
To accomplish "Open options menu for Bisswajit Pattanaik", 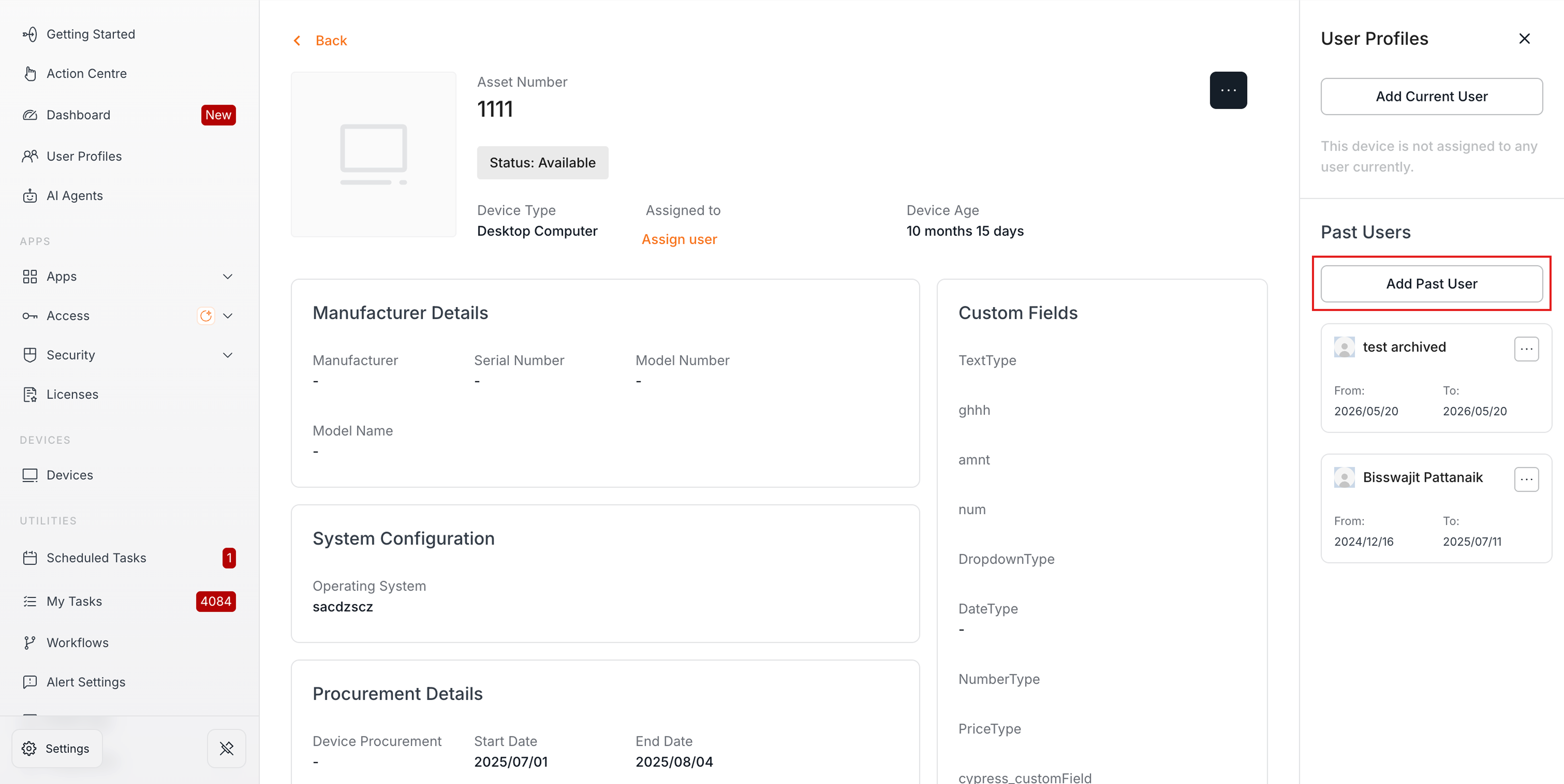I will pyautogui.click(x=1526, y=479).
